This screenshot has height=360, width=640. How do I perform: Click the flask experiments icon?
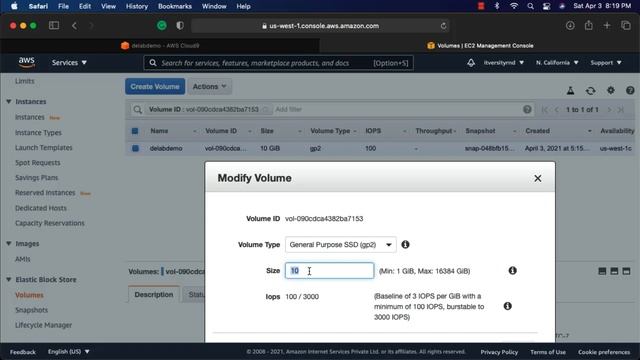coord(570,91)
